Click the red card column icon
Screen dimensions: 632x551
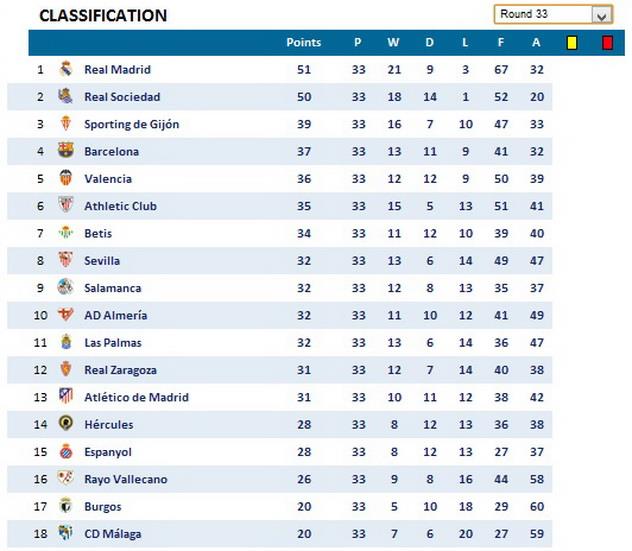(x=606, y=42)
